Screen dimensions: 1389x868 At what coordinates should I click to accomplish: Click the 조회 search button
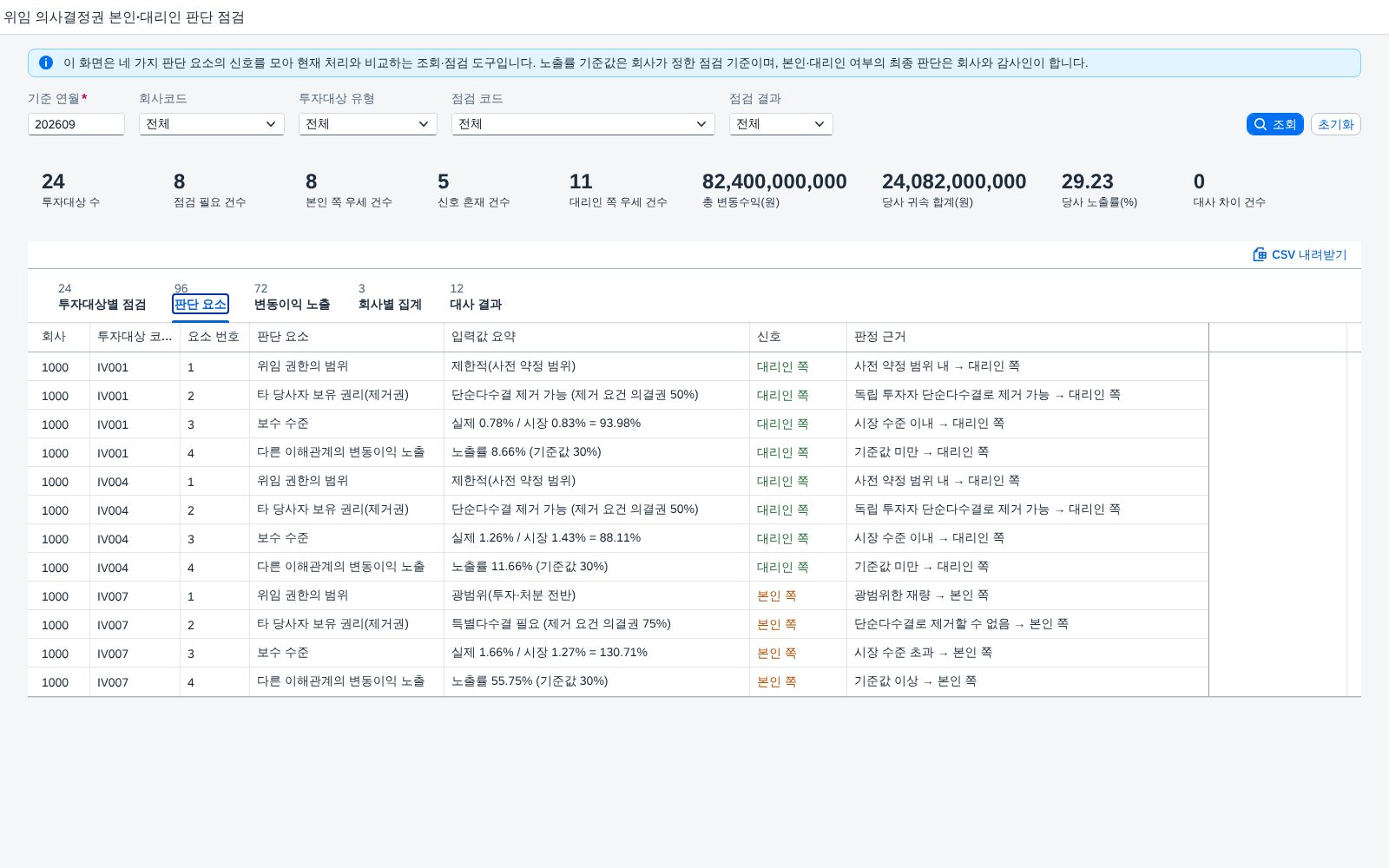[x=1274, y=124]
